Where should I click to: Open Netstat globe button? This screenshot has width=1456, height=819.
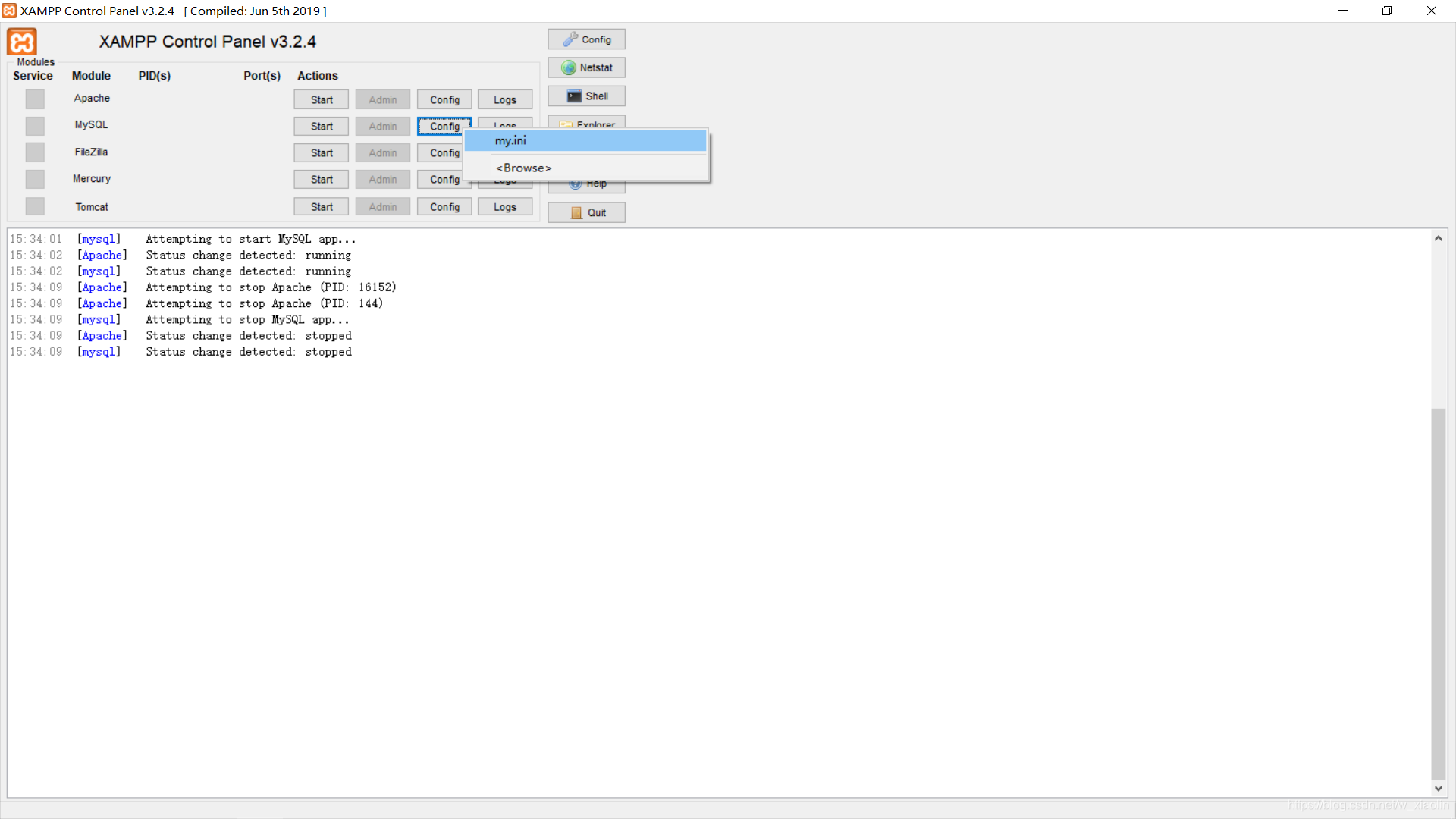[586, 67]
